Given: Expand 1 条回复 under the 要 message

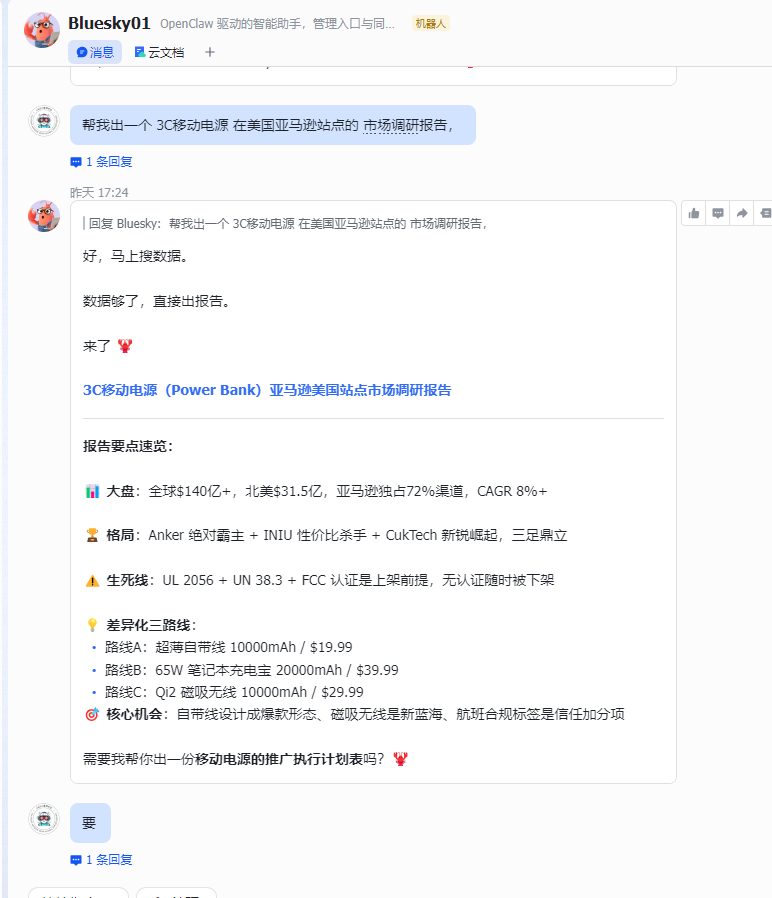Looking at the screenshot, I should 102,859.
